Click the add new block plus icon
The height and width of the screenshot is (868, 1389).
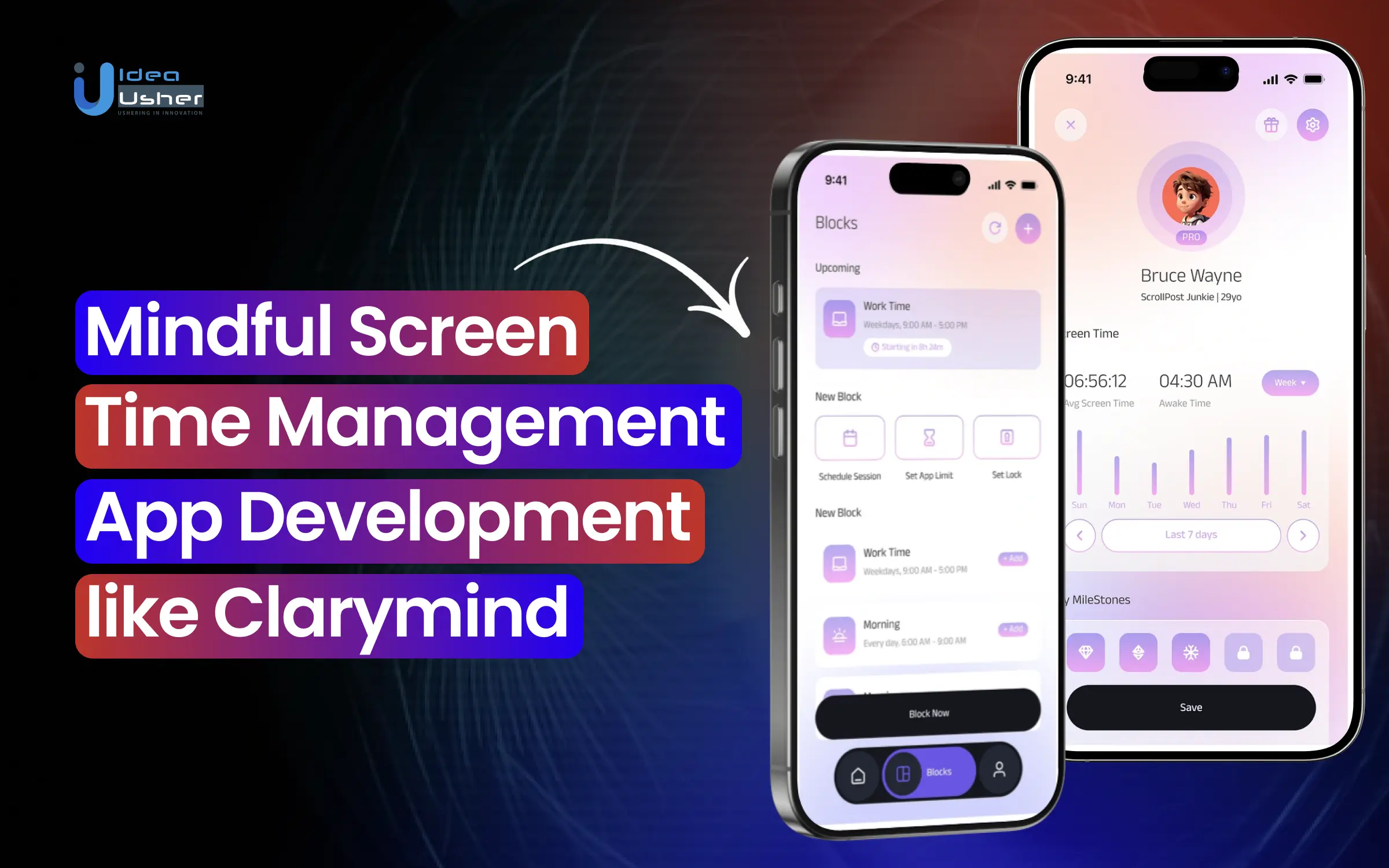[x=1028, y=227]
